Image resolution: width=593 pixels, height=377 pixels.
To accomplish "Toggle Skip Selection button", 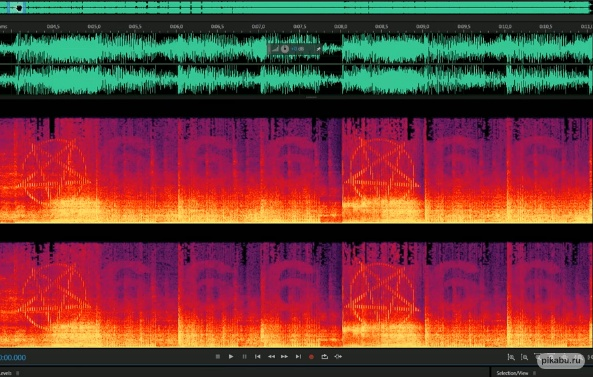I will (x=338, y=357).
